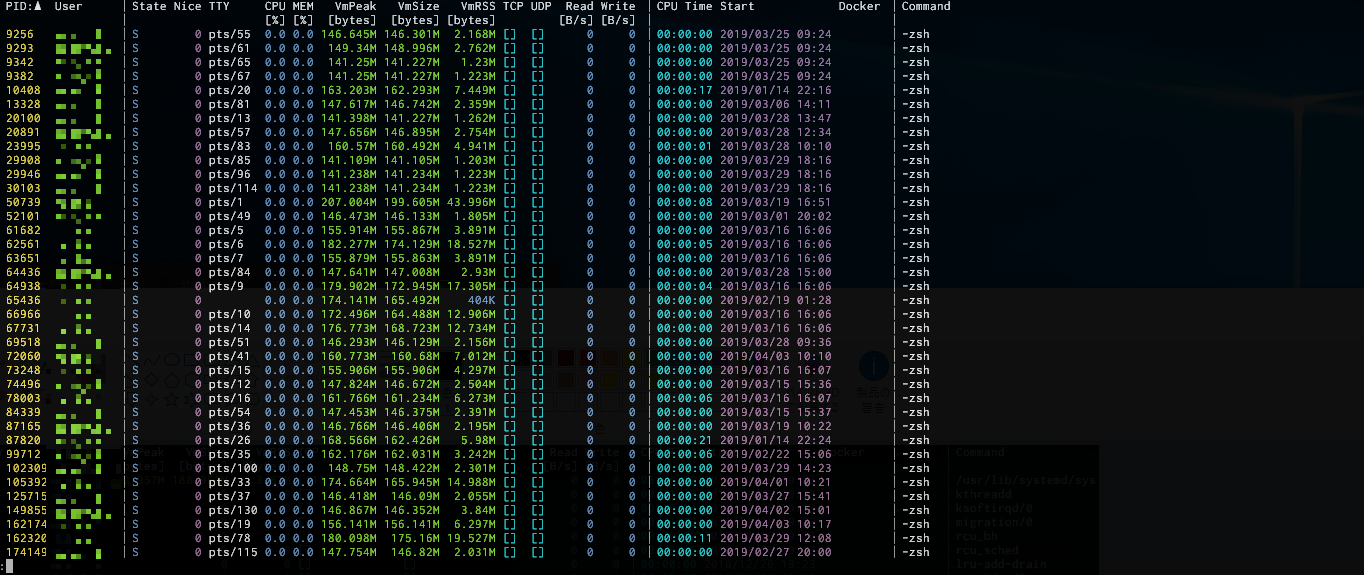Image resolution: width=1364 pixels, height=575 pixels.
Task: Click the PID column sort arrow header
Action: 24,6
